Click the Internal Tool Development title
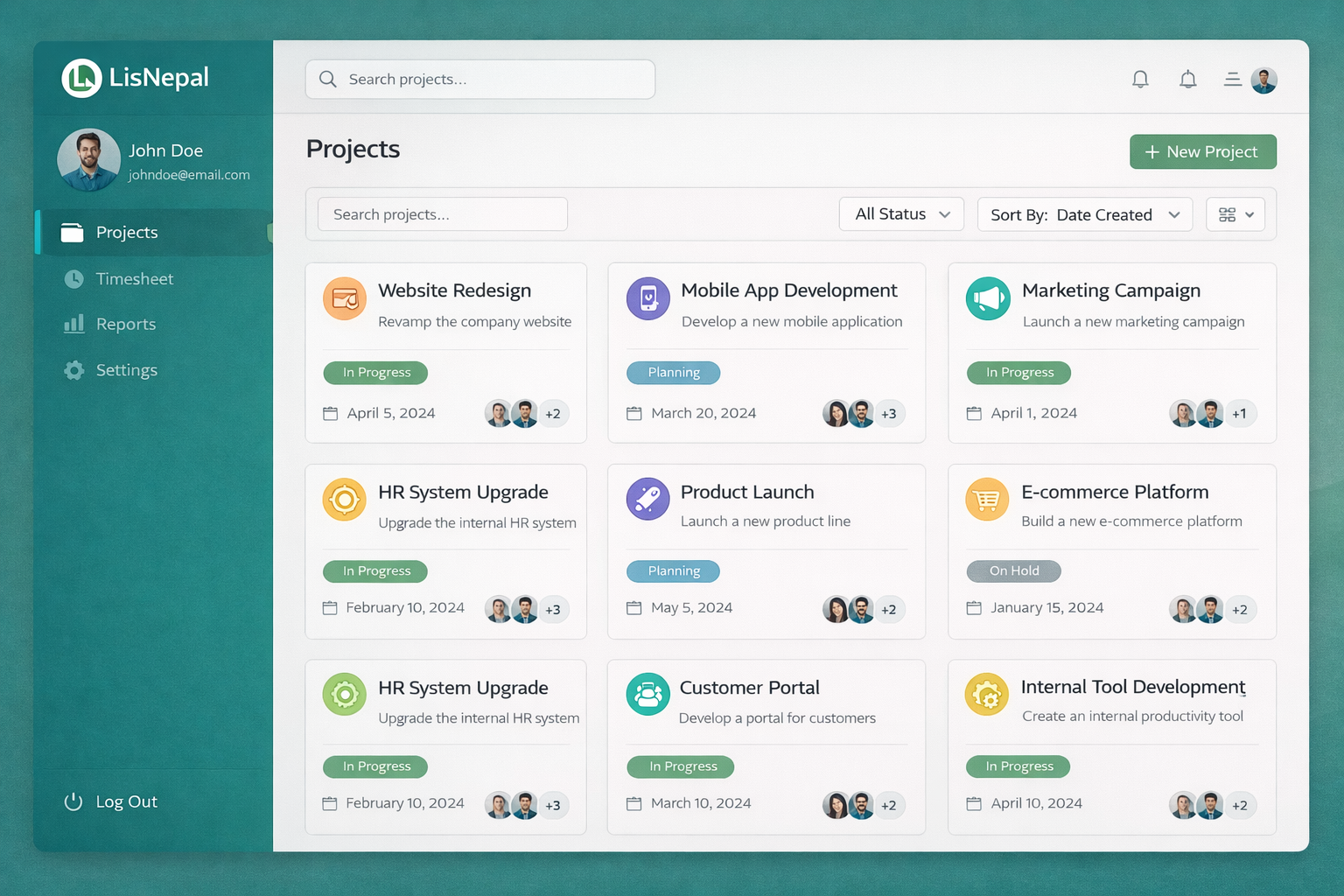Image resolution: width=1344 pixels, height=896 pixels. [1133, 687]
